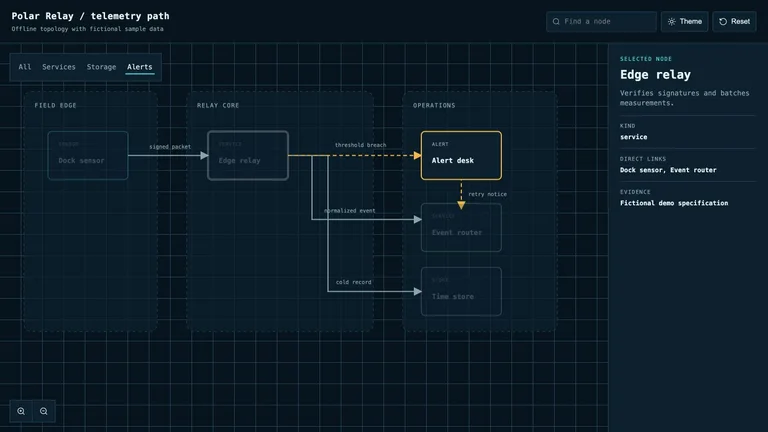The image size is (768, 432).
Task: Click the normalized event edge label
Action: click(350, 211)
